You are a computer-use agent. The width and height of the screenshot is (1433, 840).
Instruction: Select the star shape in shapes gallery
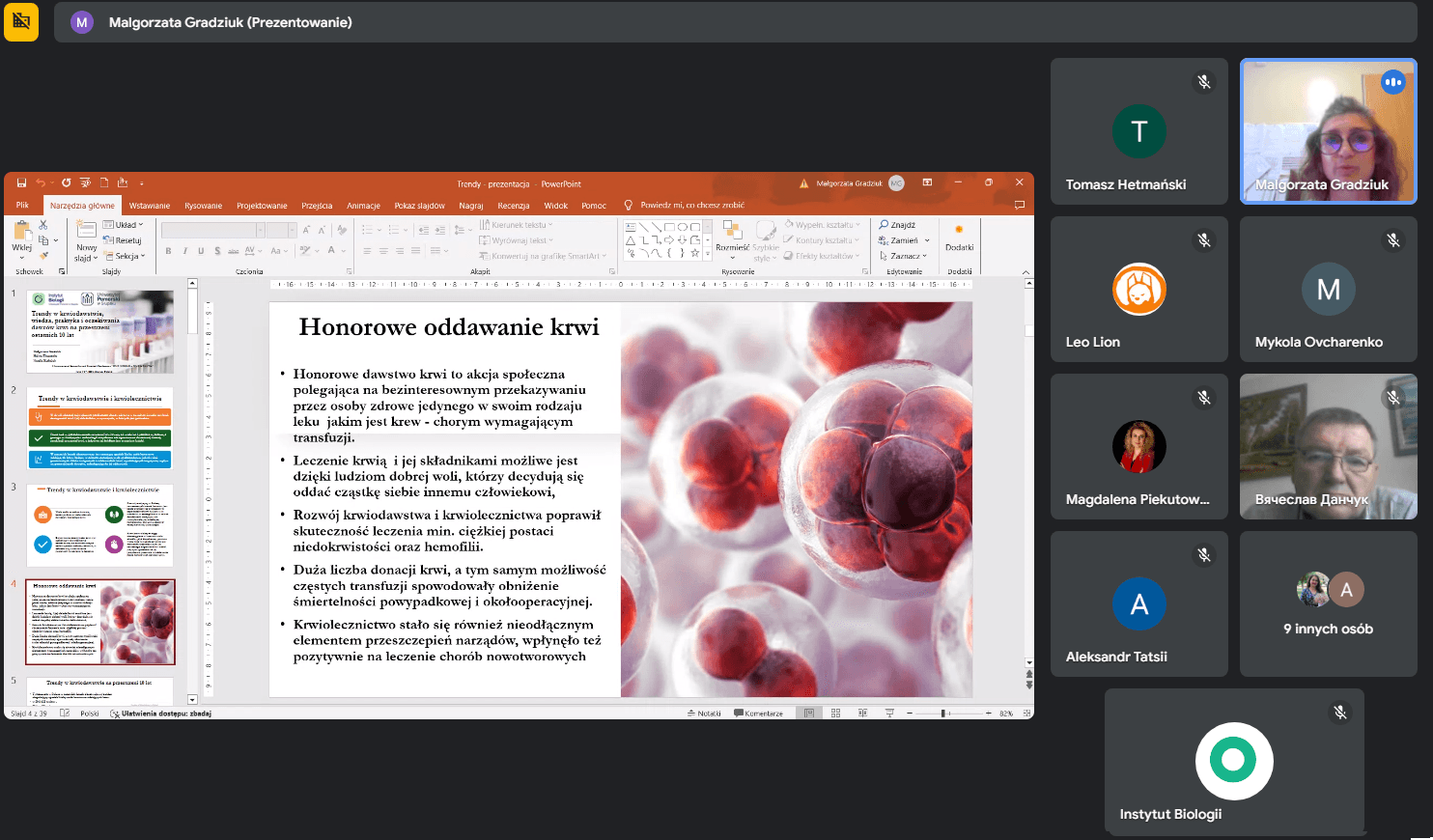point(694,253)
